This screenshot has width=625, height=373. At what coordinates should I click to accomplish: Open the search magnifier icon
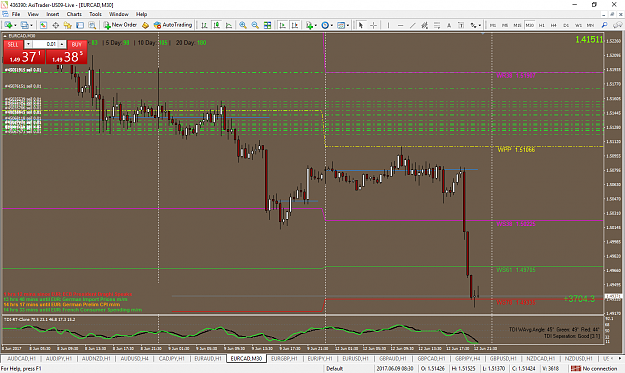[x=605, y=25]
